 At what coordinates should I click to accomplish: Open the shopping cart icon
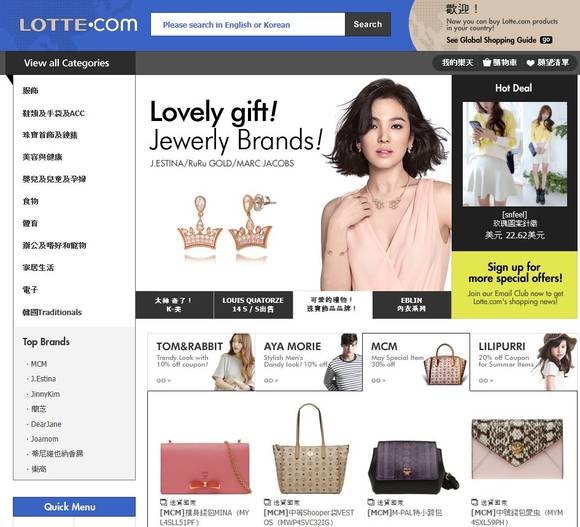pos(487,63)
